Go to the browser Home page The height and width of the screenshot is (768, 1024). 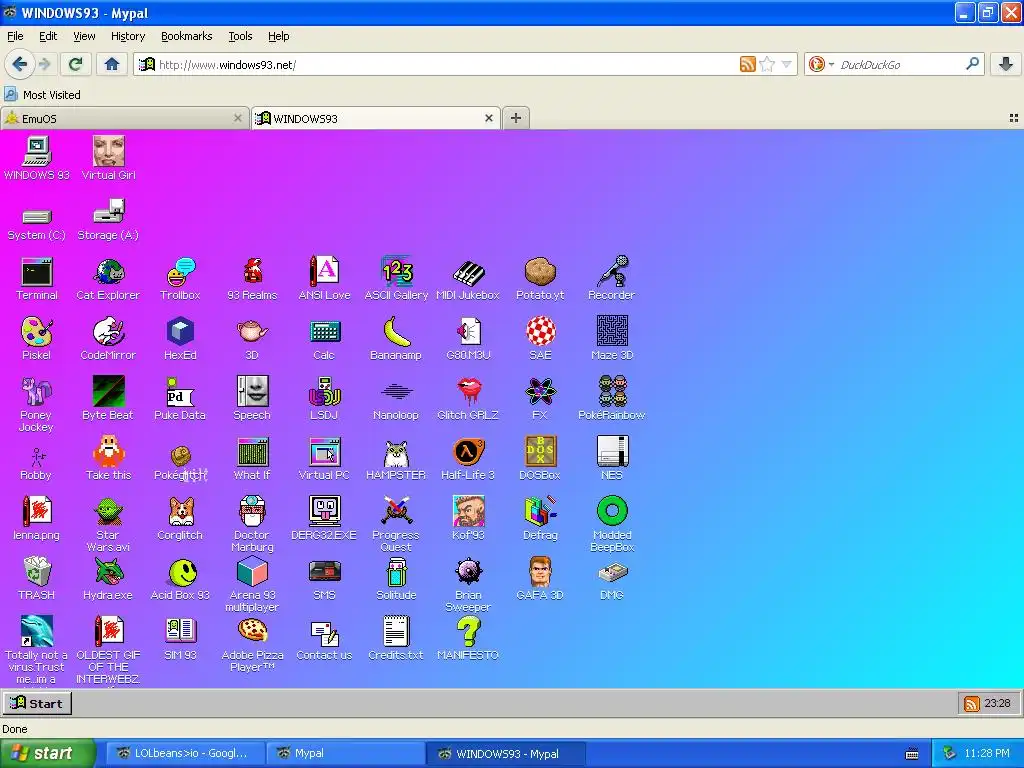click(x=112, y=64)
